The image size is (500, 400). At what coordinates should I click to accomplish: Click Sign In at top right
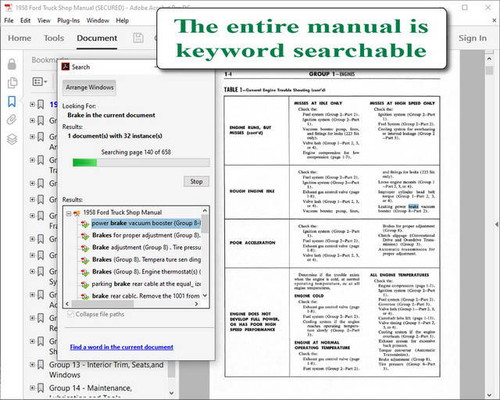point(472,38)
